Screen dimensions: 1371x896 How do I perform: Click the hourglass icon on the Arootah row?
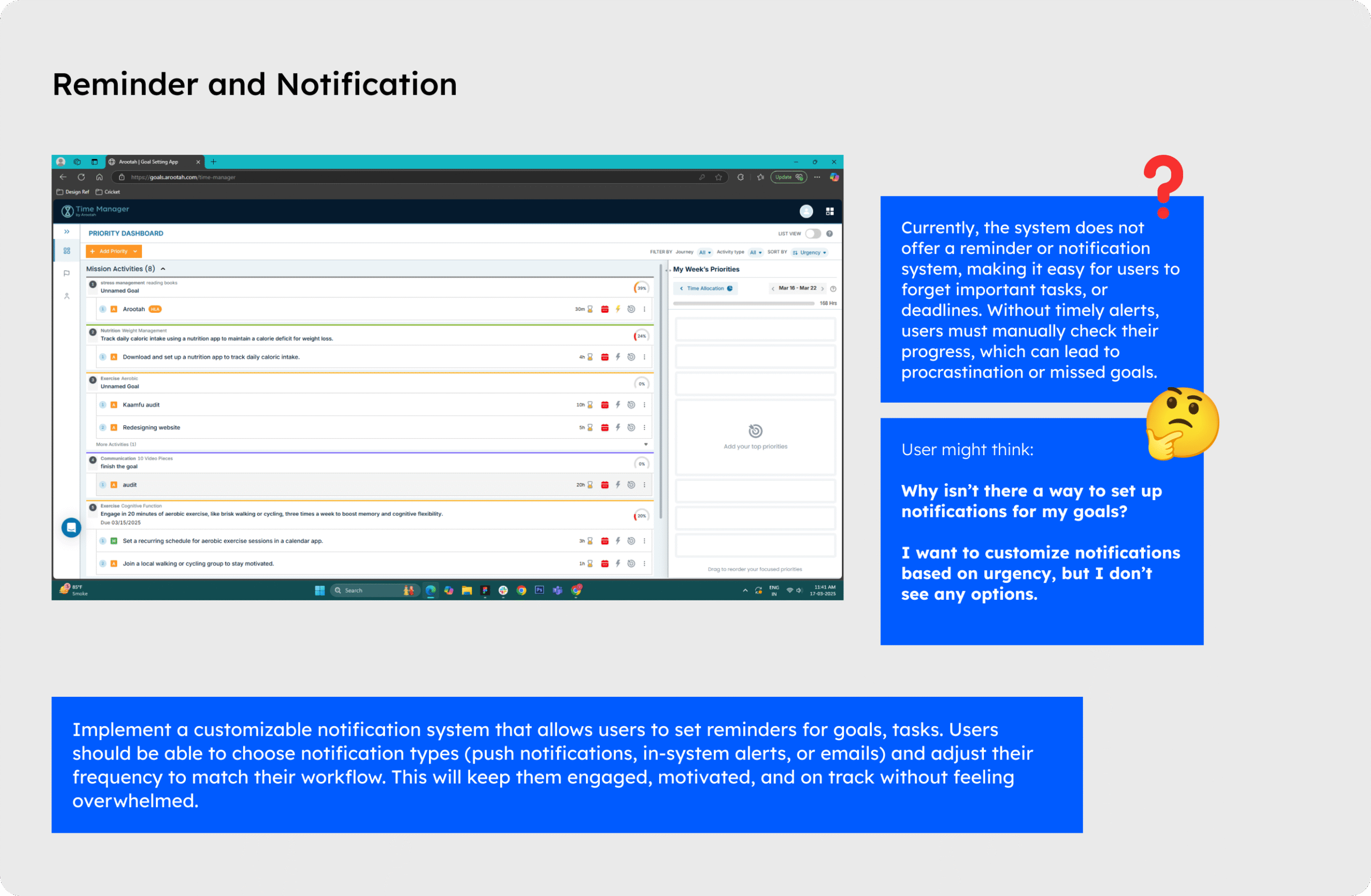590,310
